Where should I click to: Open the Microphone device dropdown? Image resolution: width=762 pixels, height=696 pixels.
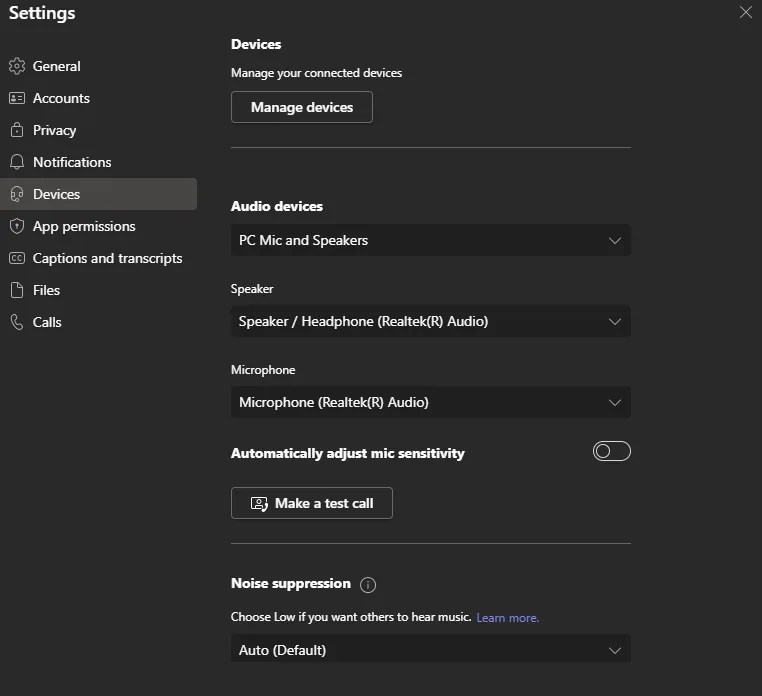[x=430, y=402]
